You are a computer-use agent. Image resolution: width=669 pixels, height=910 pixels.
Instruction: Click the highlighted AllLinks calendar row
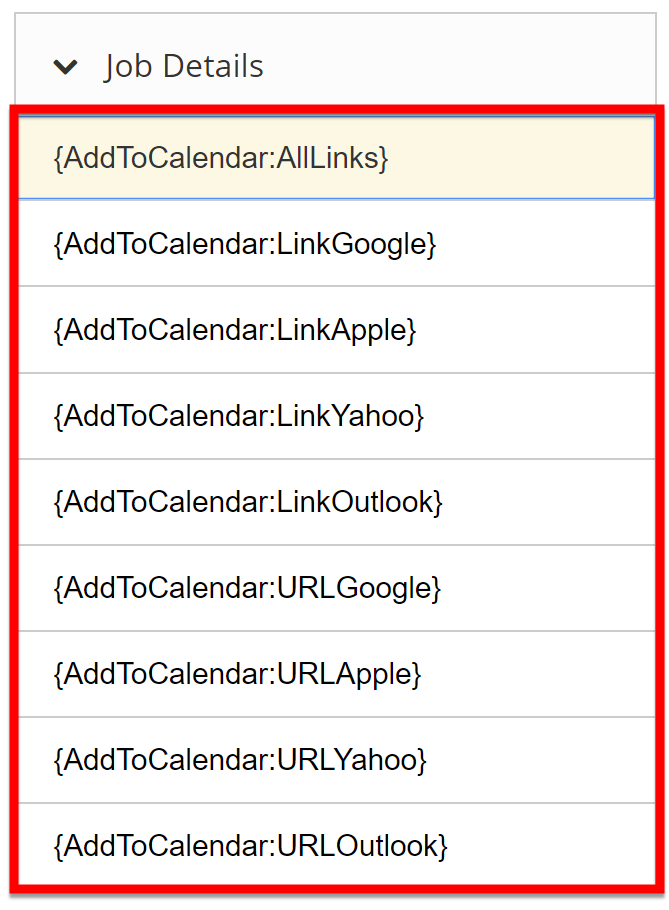(336, 158)
